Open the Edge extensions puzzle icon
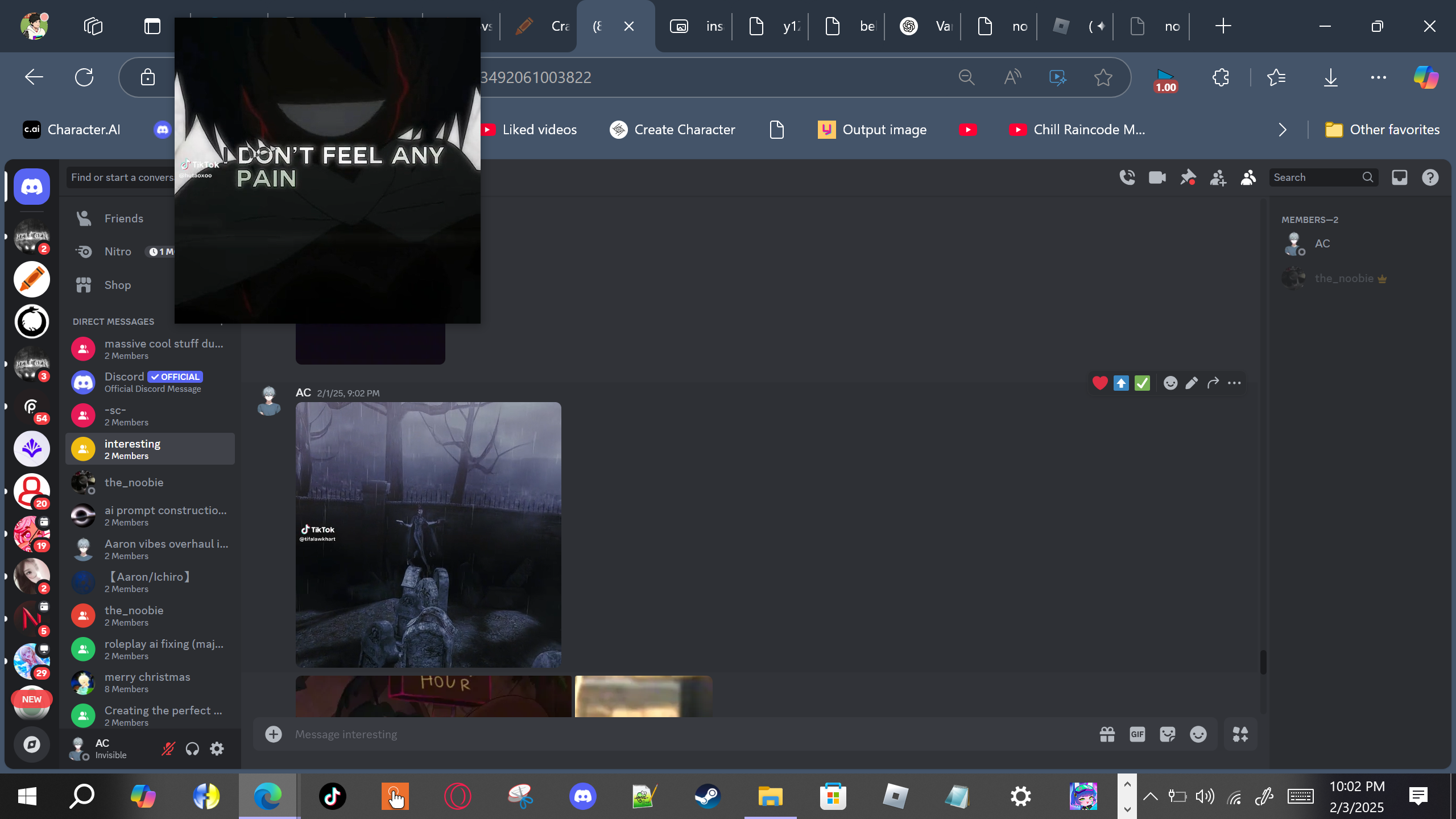1456x819 pixels. point(1221,77)
